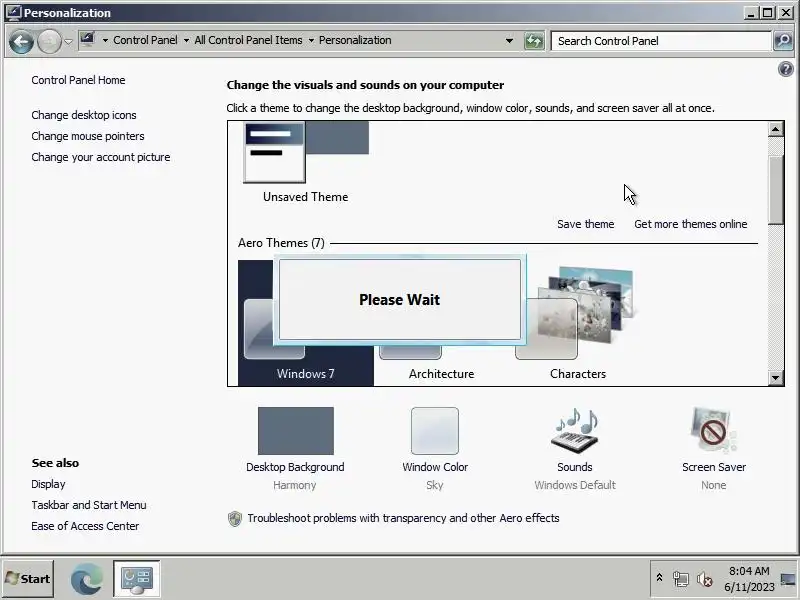Open Change desktop icons link
800x600 pixels.
coord(84,115)
